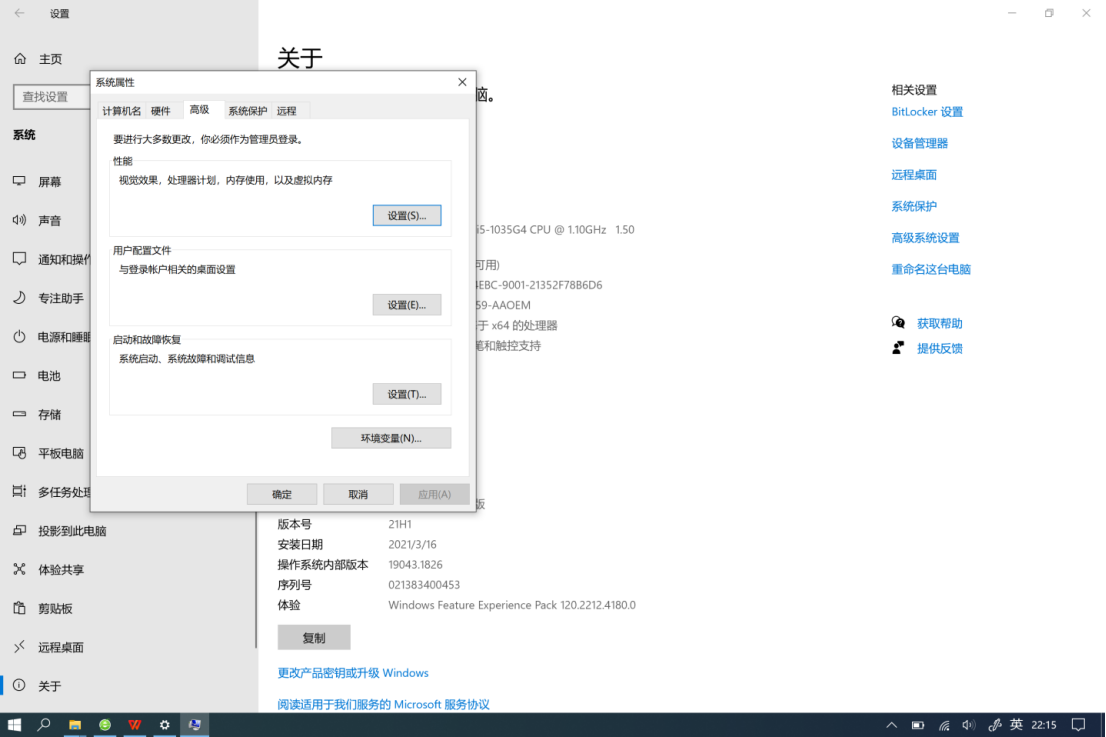Image resolution: width=1106 pixels, height=737 pixels.
Task: Click the battery icon in system tray
Action: point(918,725)
